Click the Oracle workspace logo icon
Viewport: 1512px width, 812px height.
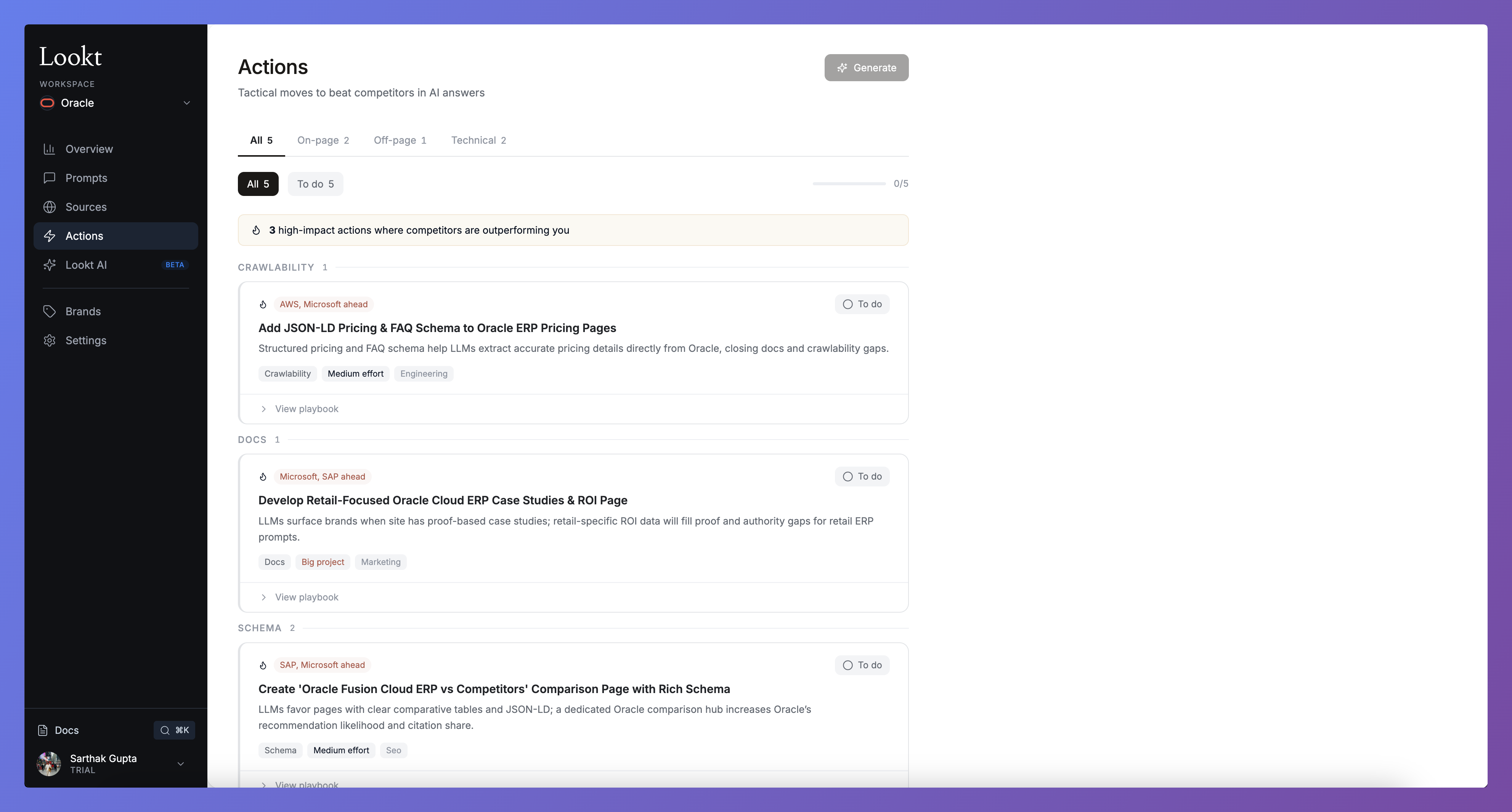[x=47, y=103]
